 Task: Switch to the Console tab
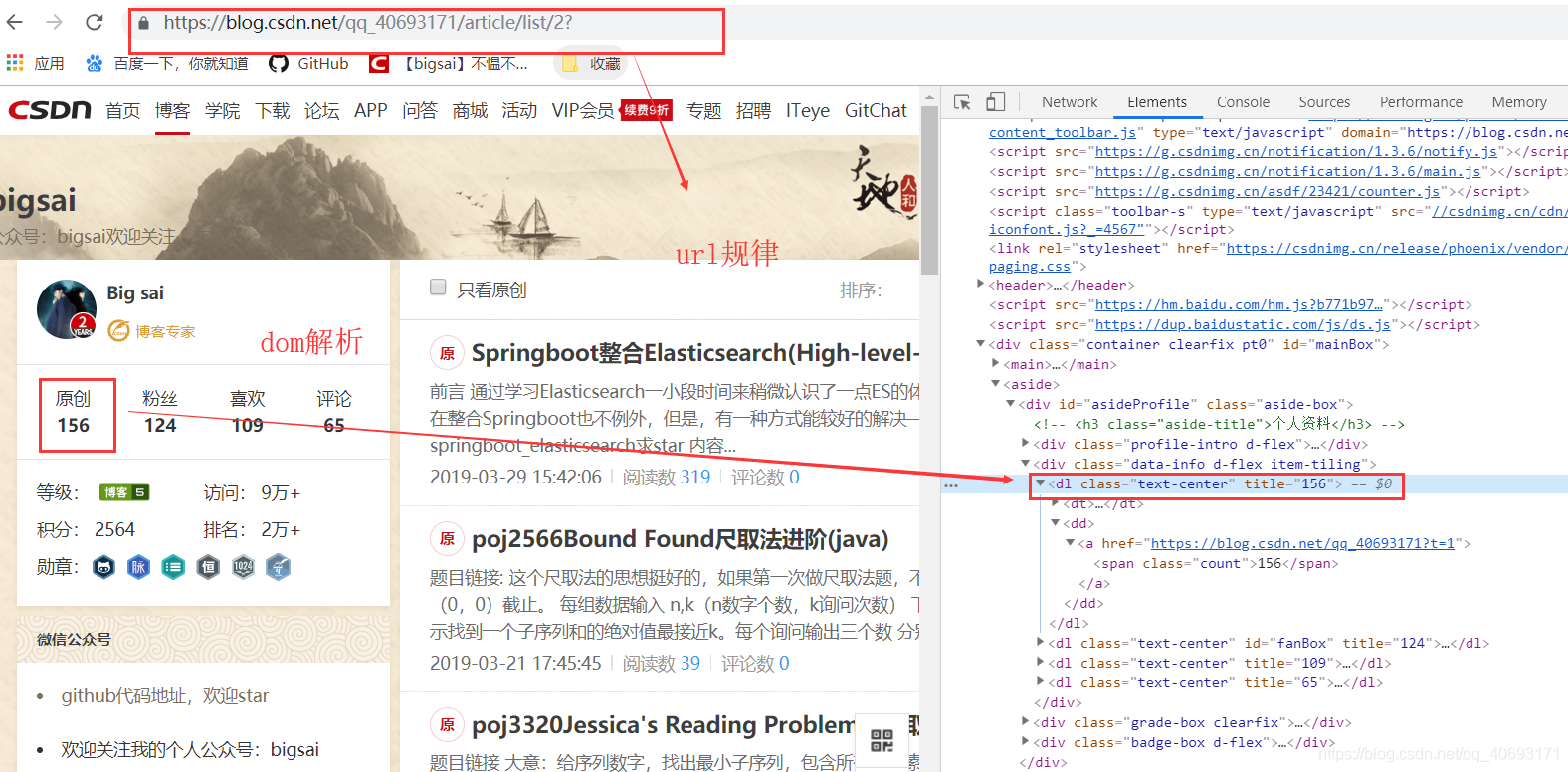(1243, 101)
